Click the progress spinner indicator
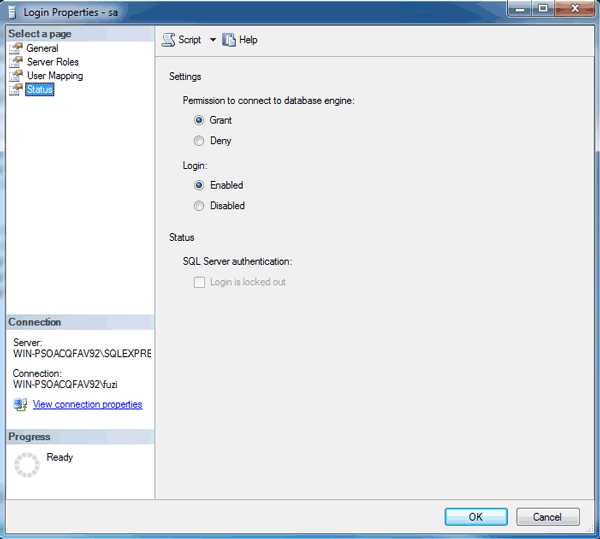The width and height of the screenshot is (600, 539). click(x=27, y=465)
